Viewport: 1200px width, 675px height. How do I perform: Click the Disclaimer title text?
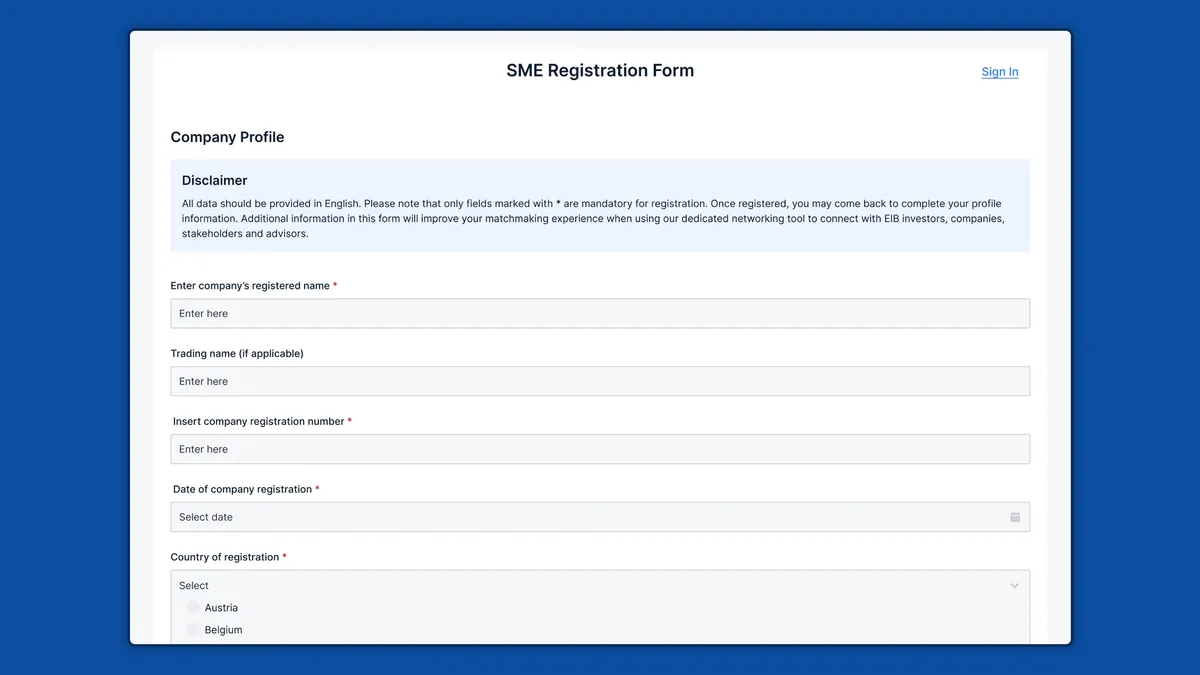tap(214, 180)
